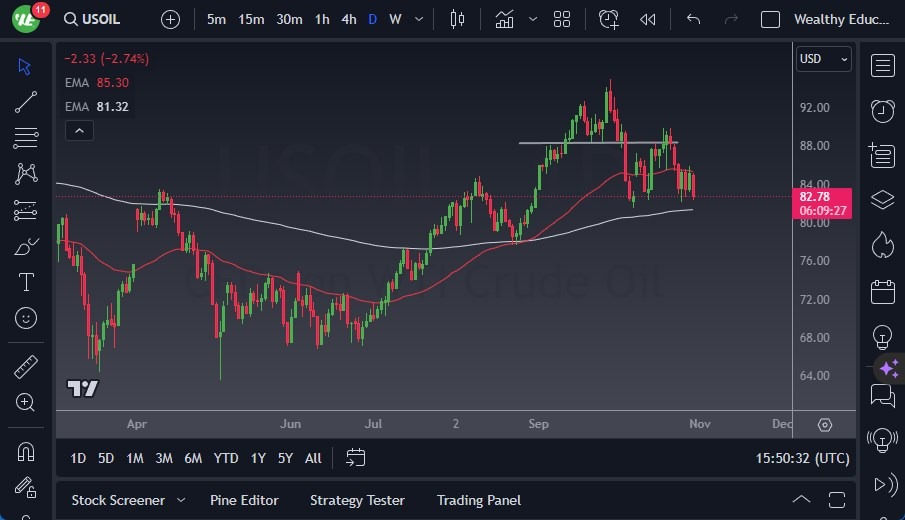The width and height of the screenshot is (905, 520).
Task: Click the 82.78 current price label
Action: click(824, 197)
